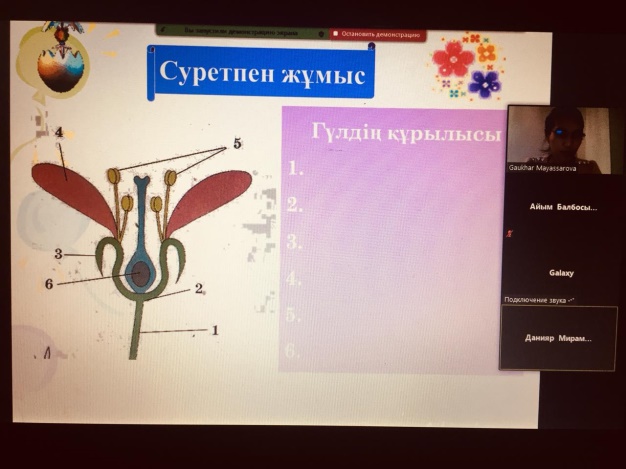This screenshot has width=626, height=469.
Task: Click the mic icon at left of sharing bar
Action: (163, 30)
